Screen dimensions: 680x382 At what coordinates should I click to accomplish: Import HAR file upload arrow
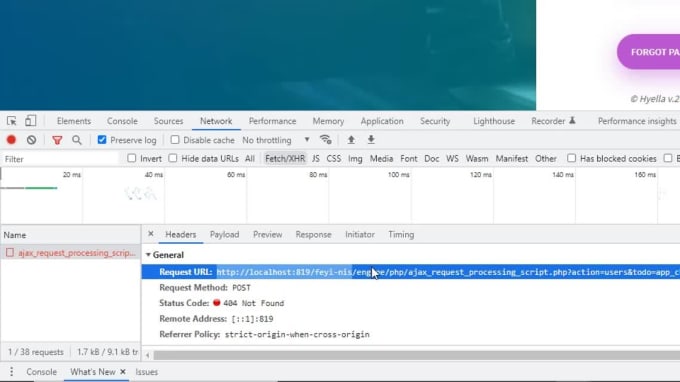click(x=351, y=140)
